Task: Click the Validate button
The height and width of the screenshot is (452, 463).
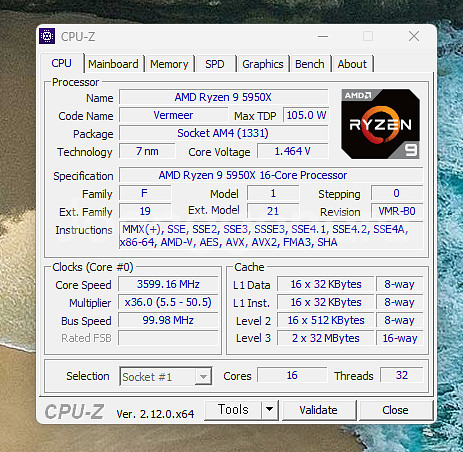Action: click(318, 410)
